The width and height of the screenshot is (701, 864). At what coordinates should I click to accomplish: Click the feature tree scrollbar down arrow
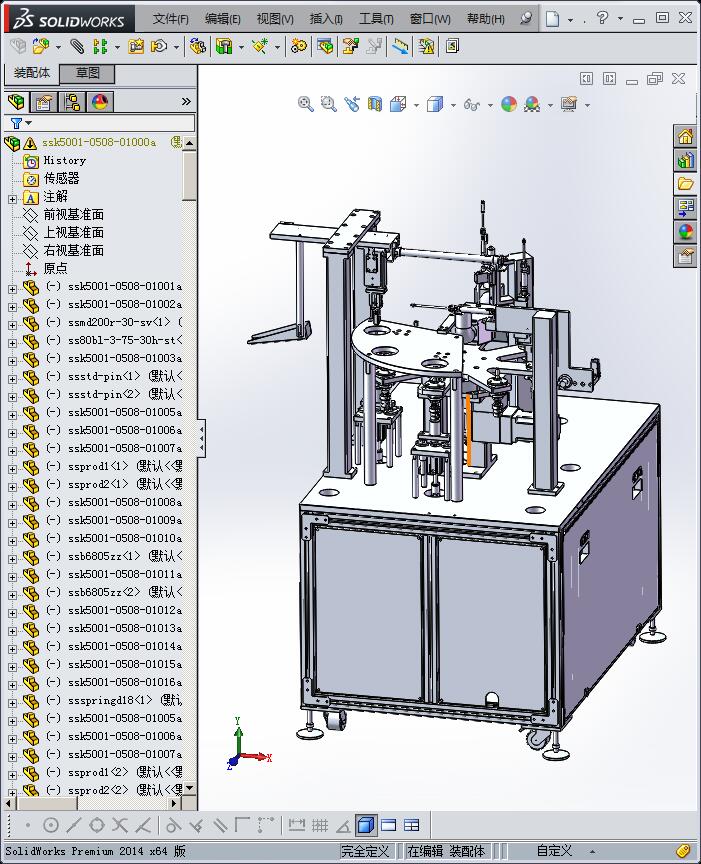190,789
